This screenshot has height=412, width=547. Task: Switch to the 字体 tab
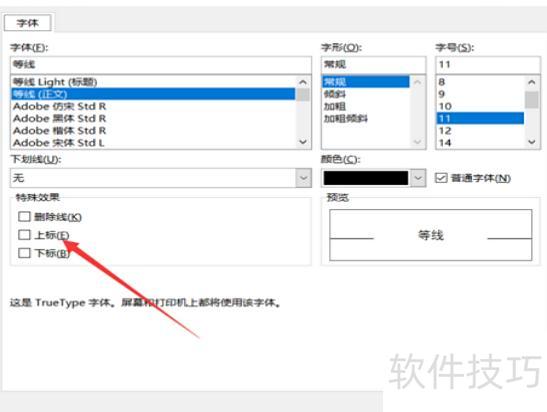(28, 23)
